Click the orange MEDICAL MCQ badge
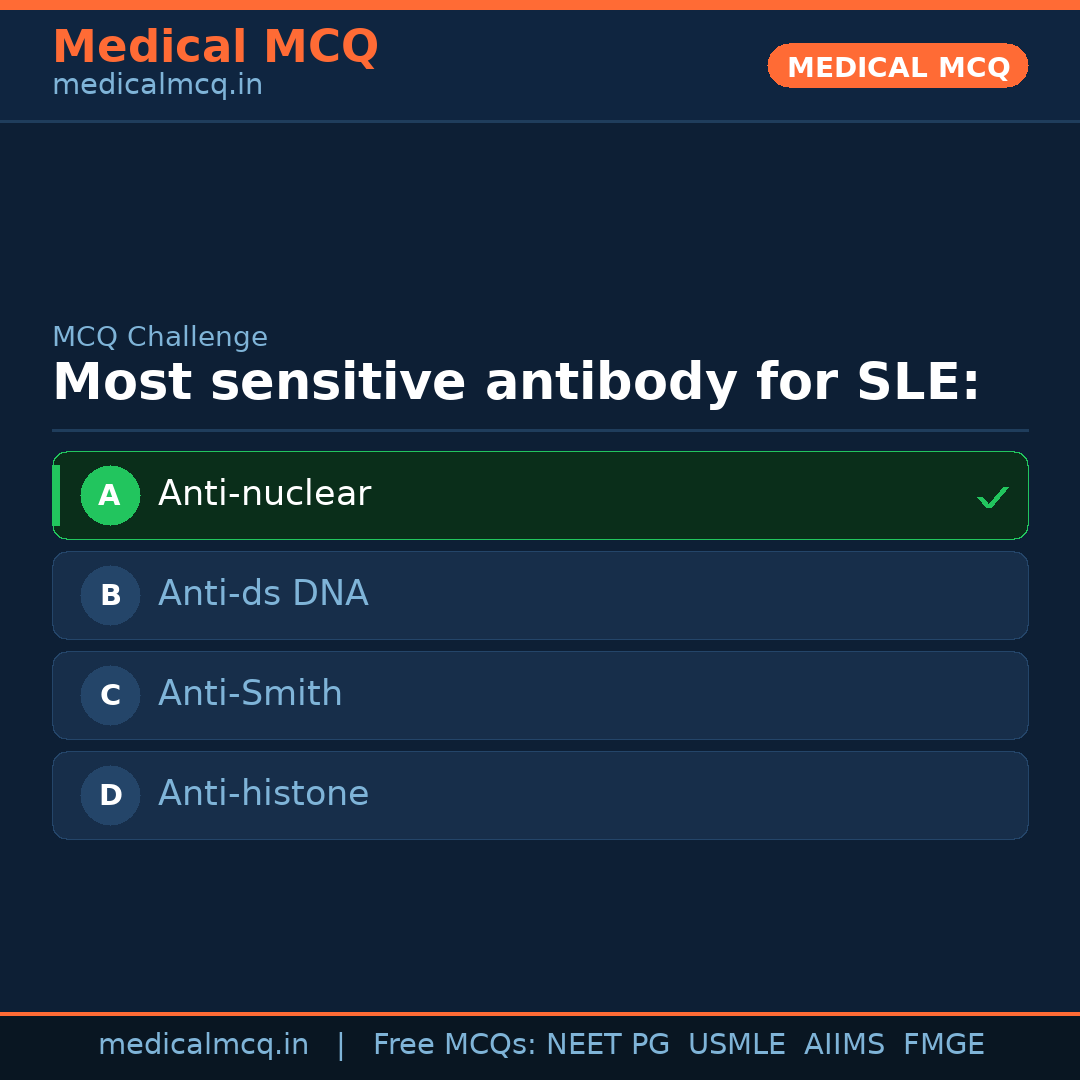The height and width of the screenshot is (1080, 1080). 897,66
